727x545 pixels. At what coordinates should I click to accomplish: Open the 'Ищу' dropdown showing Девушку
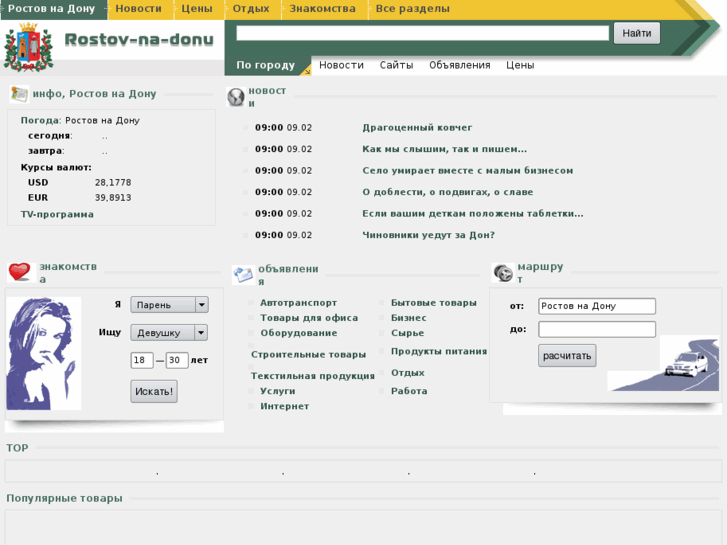point(169,333)
